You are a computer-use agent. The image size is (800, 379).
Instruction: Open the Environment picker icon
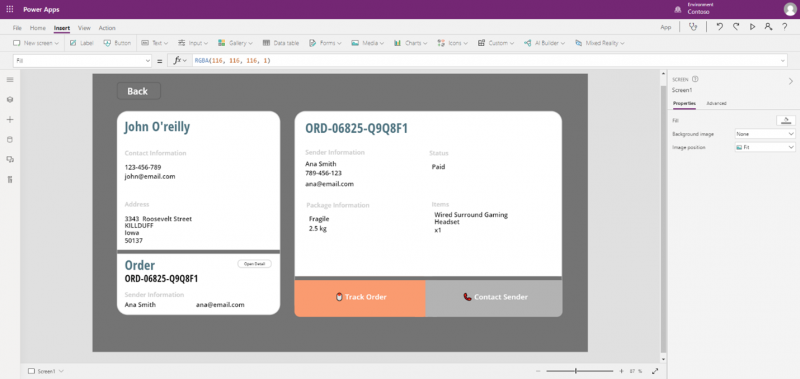(678, 9)
